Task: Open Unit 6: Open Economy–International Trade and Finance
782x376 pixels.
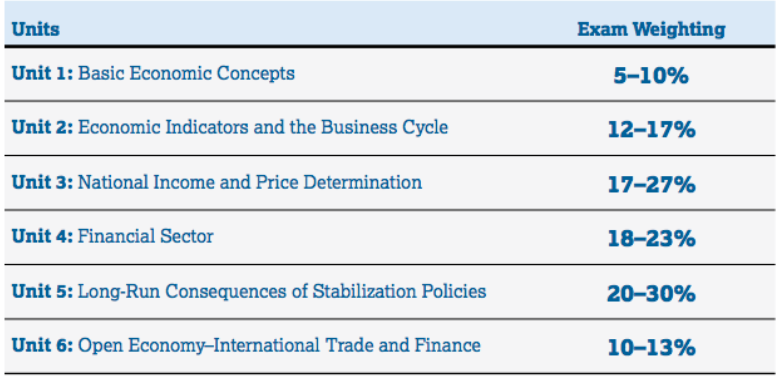Action: [246, 345]
